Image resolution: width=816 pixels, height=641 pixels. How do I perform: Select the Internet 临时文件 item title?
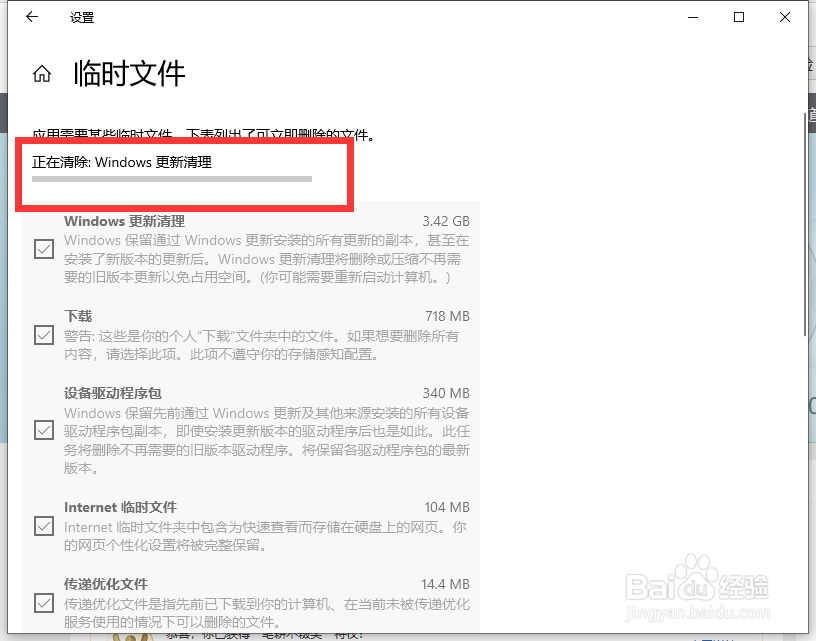[120, 507]
